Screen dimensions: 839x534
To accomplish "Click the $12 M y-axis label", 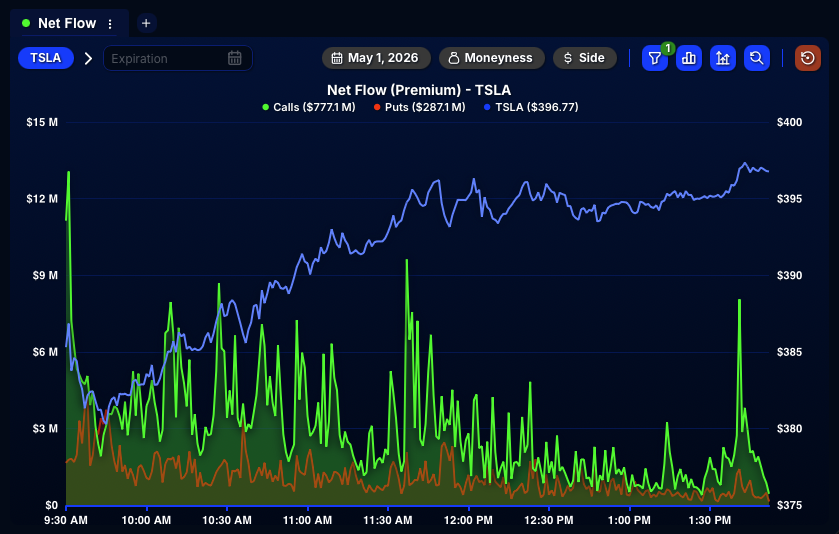I will pyautogui.click(x=42, y=199).
